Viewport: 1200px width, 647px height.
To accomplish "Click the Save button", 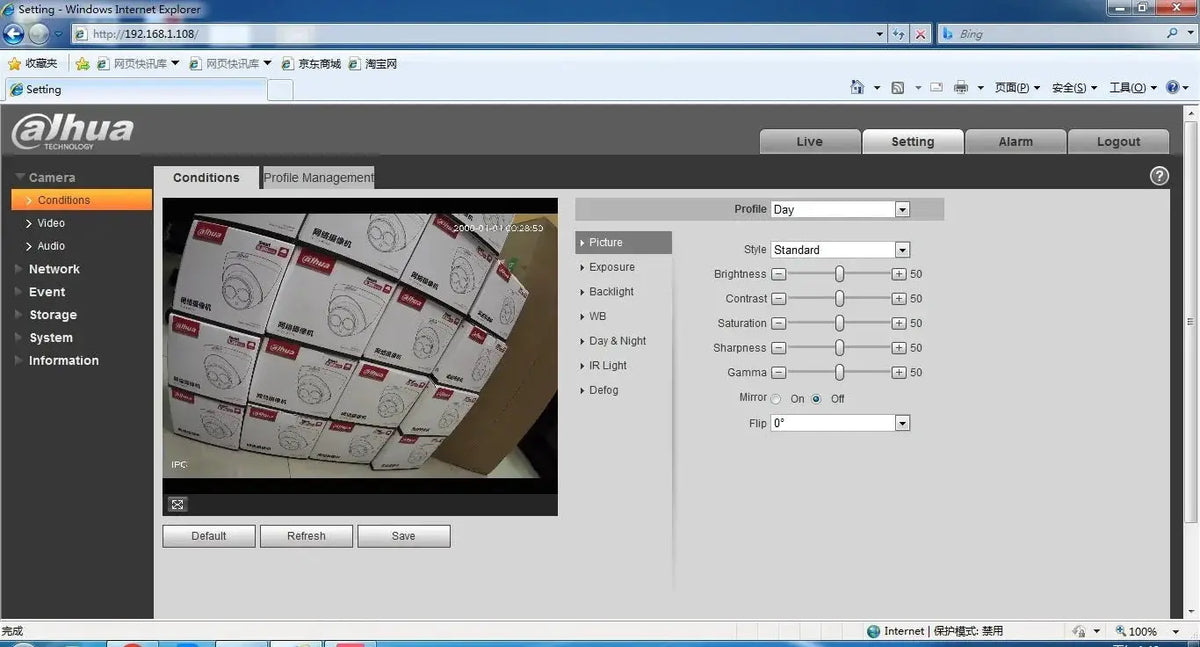I will click(x=403, y=536).
